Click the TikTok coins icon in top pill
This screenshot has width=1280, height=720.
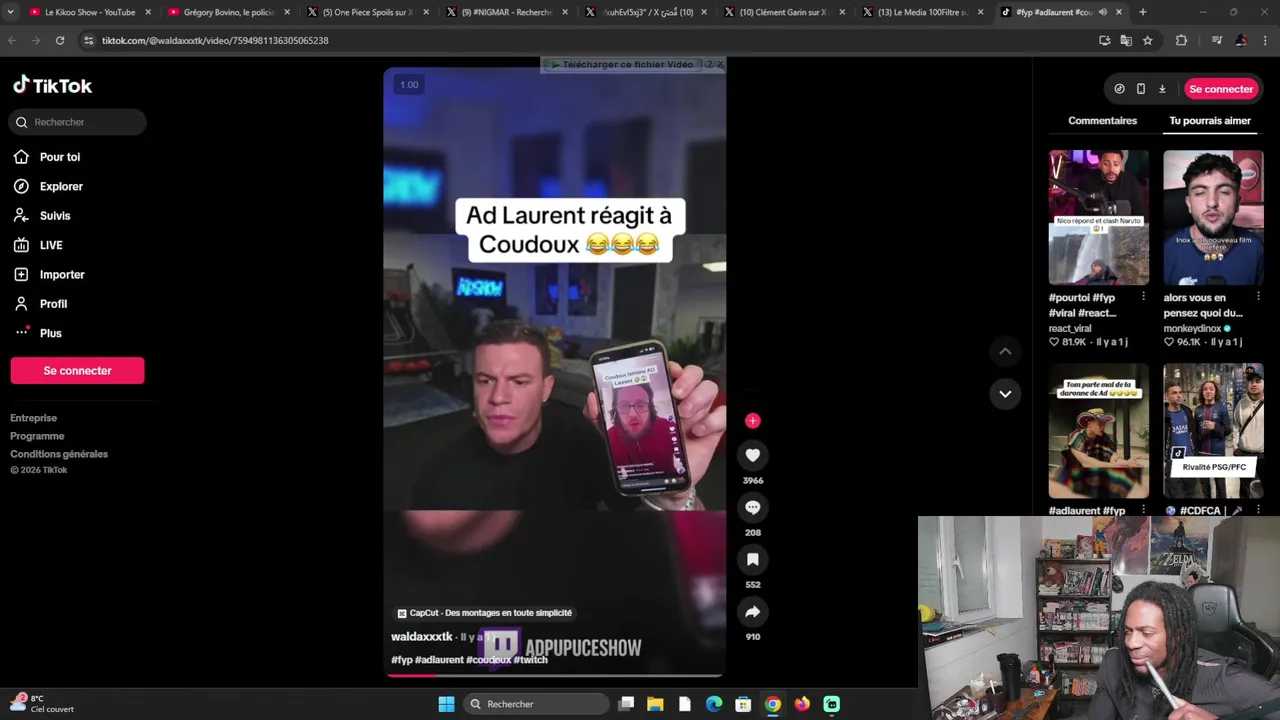tap(1119, 89)
